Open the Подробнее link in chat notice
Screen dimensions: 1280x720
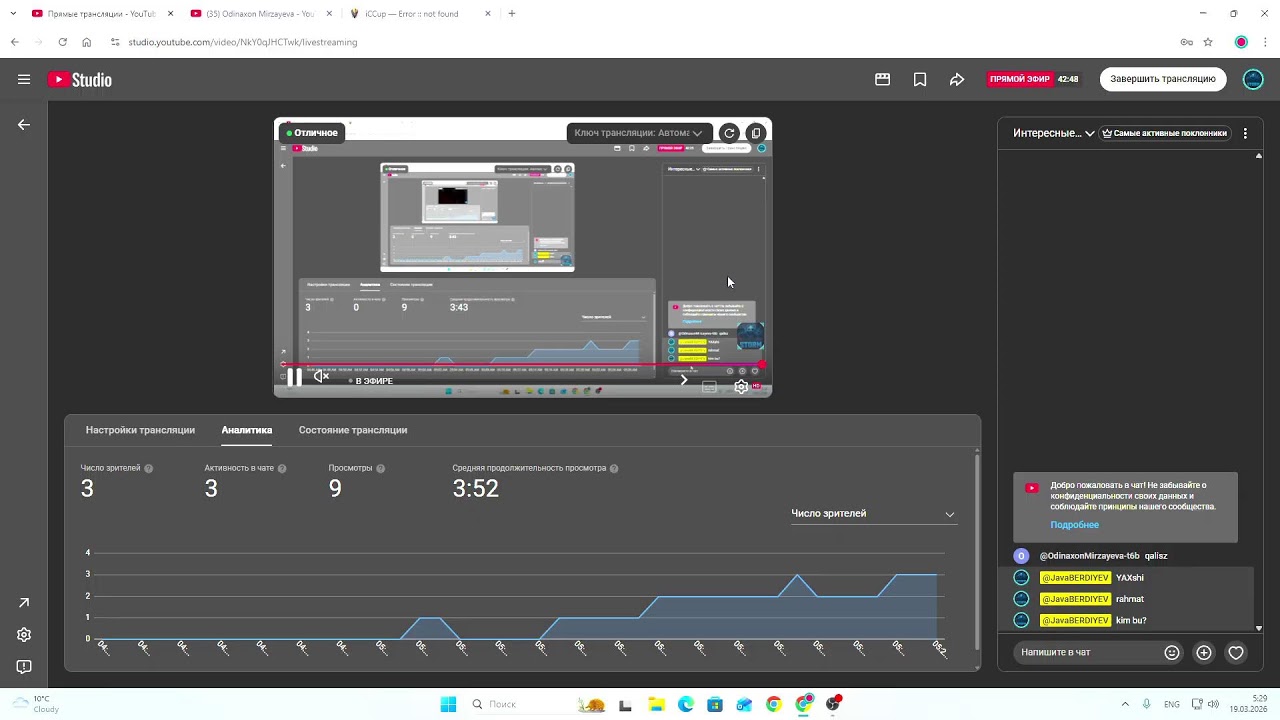coord(1074,525)
